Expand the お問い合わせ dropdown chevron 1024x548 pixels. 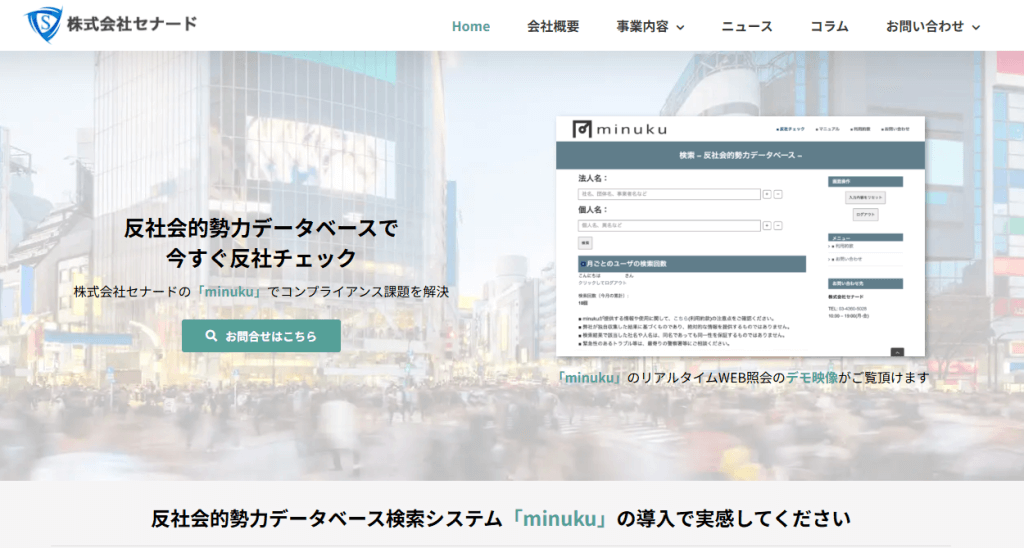[x=976, y=27]
